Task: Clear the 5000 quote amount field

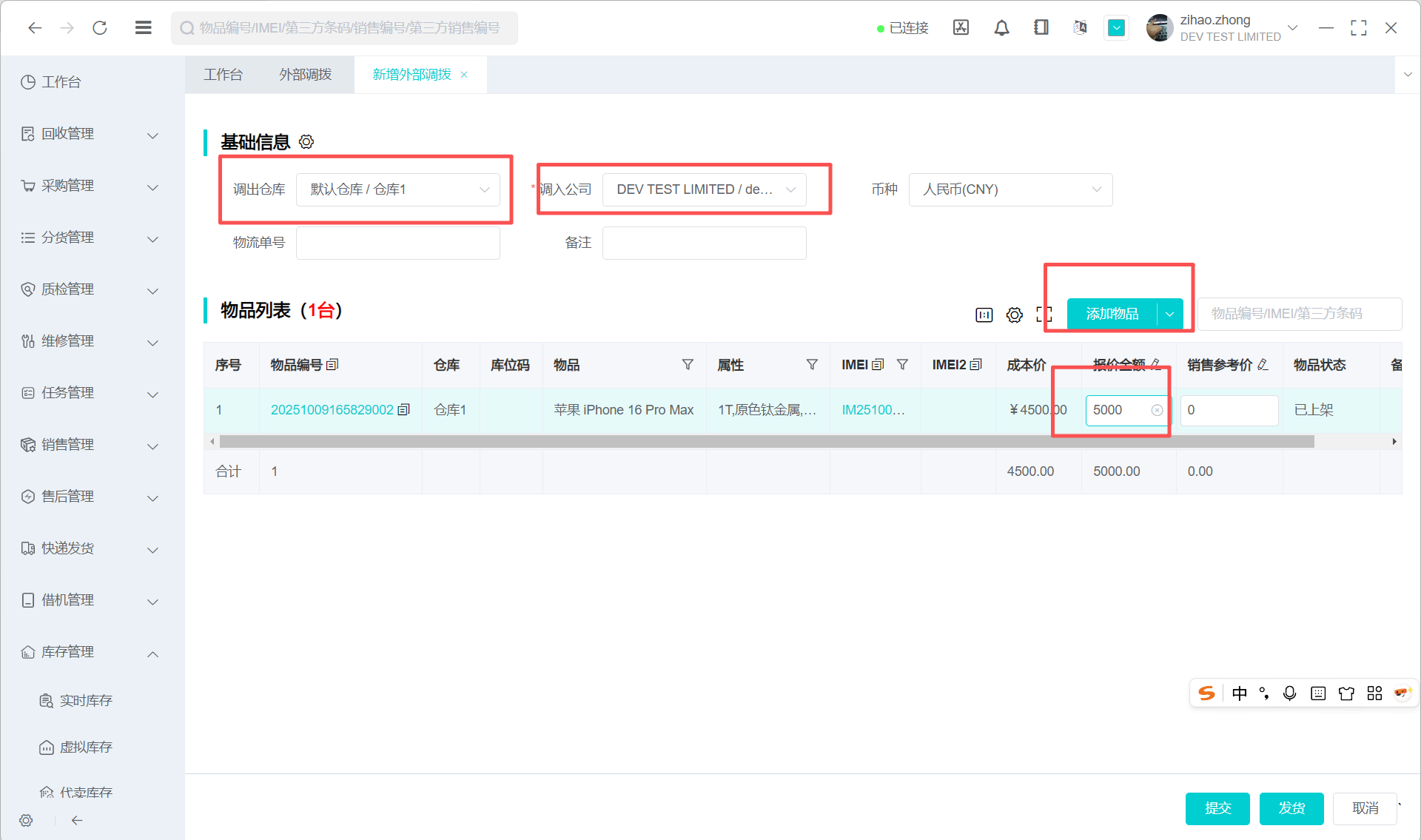Action: 1157,410
